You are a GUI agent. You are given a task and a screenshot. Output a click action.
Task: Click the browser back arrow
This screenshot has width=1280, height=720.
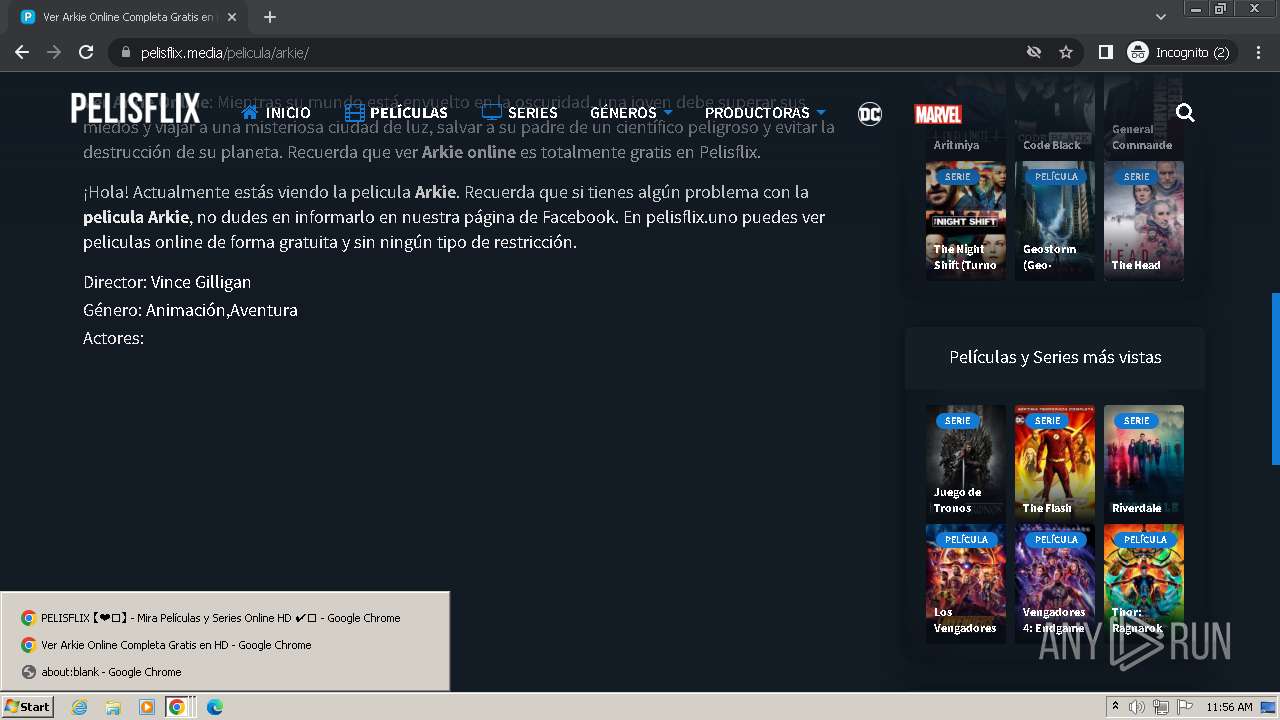[x=22, y=52]
